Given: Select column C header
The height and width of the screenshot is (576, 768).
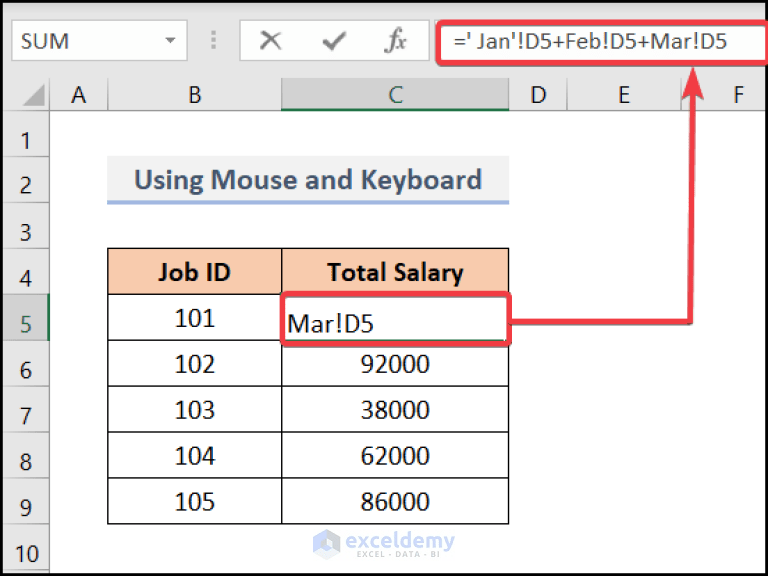Looking at the screenshot, I should point(395,95).
